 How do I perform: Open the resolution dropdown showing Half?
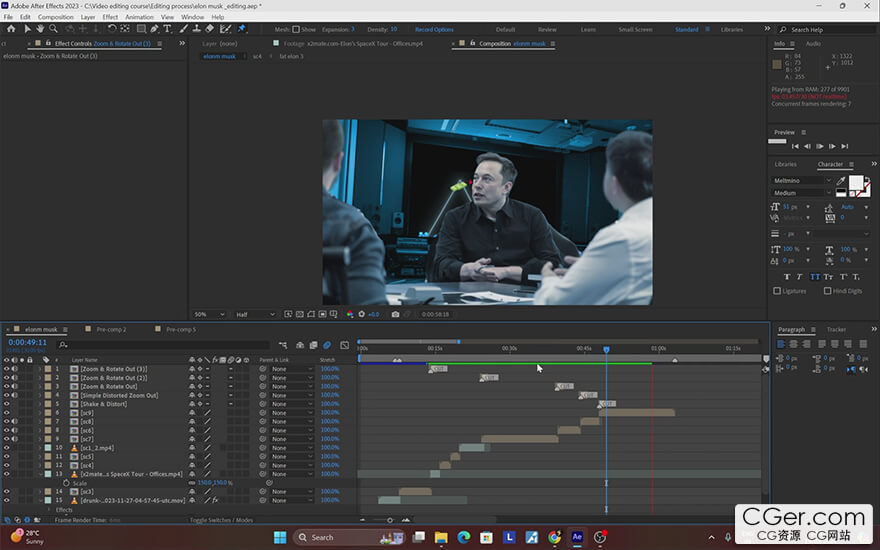point(255,314)
